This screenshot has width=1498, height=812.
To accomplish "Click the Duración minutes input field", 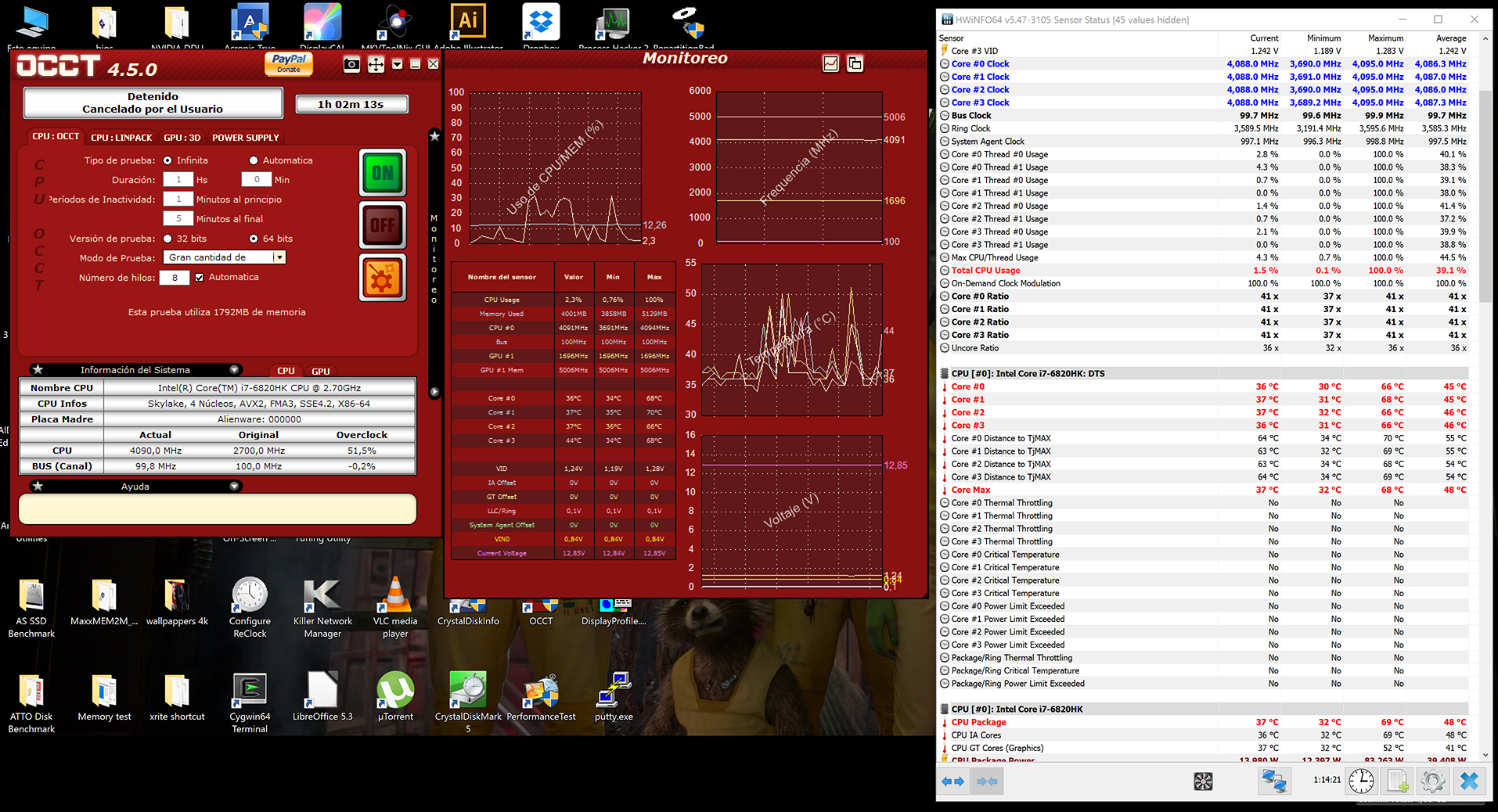I will (257, 180).
